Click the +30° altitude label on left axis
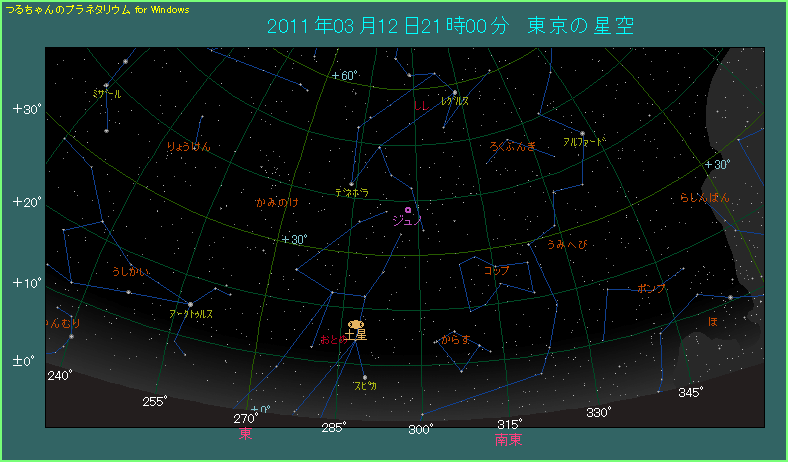 (25, 109)
